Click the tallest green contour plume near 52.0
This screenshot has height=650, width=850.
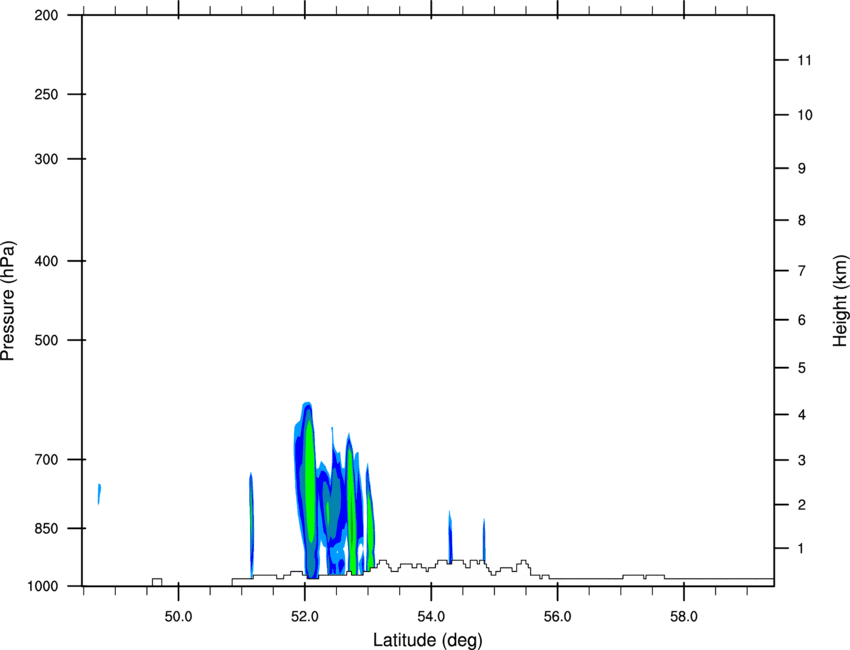[310, 482]
